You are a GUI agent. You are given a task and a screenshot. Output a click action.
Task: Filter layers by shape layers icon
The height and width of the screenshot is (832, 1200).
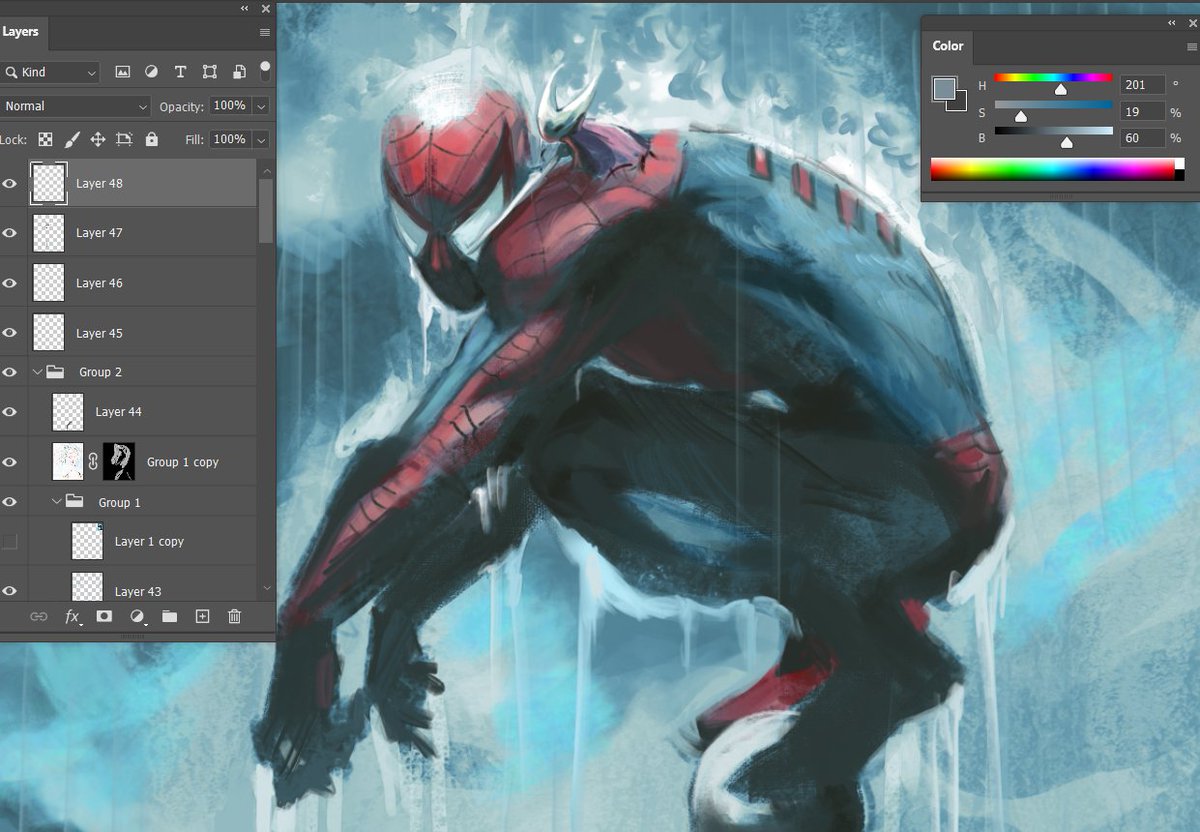pos(210,72)
